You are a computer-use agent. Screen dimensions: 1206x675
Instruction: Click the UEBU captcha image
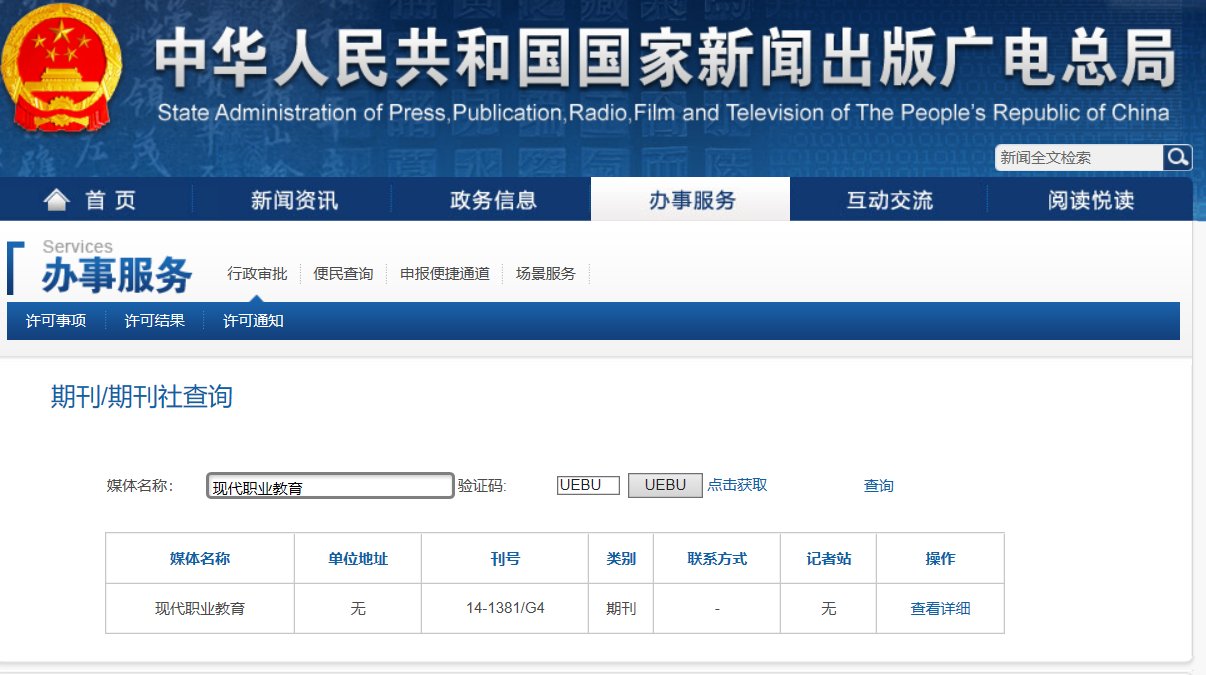point(664,484)
